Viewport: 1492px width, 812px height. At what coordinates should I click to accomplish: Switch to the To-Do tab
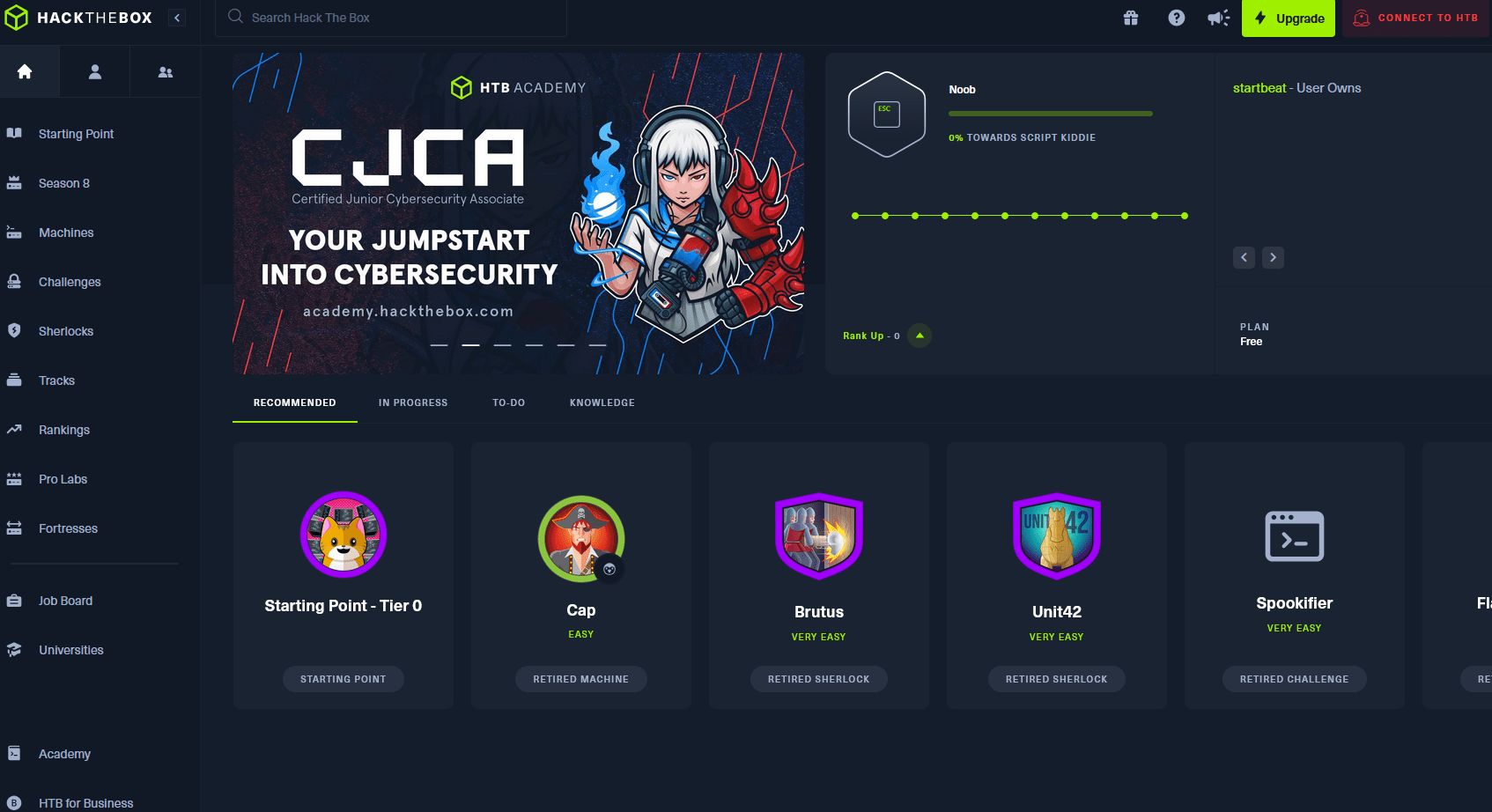509,402
